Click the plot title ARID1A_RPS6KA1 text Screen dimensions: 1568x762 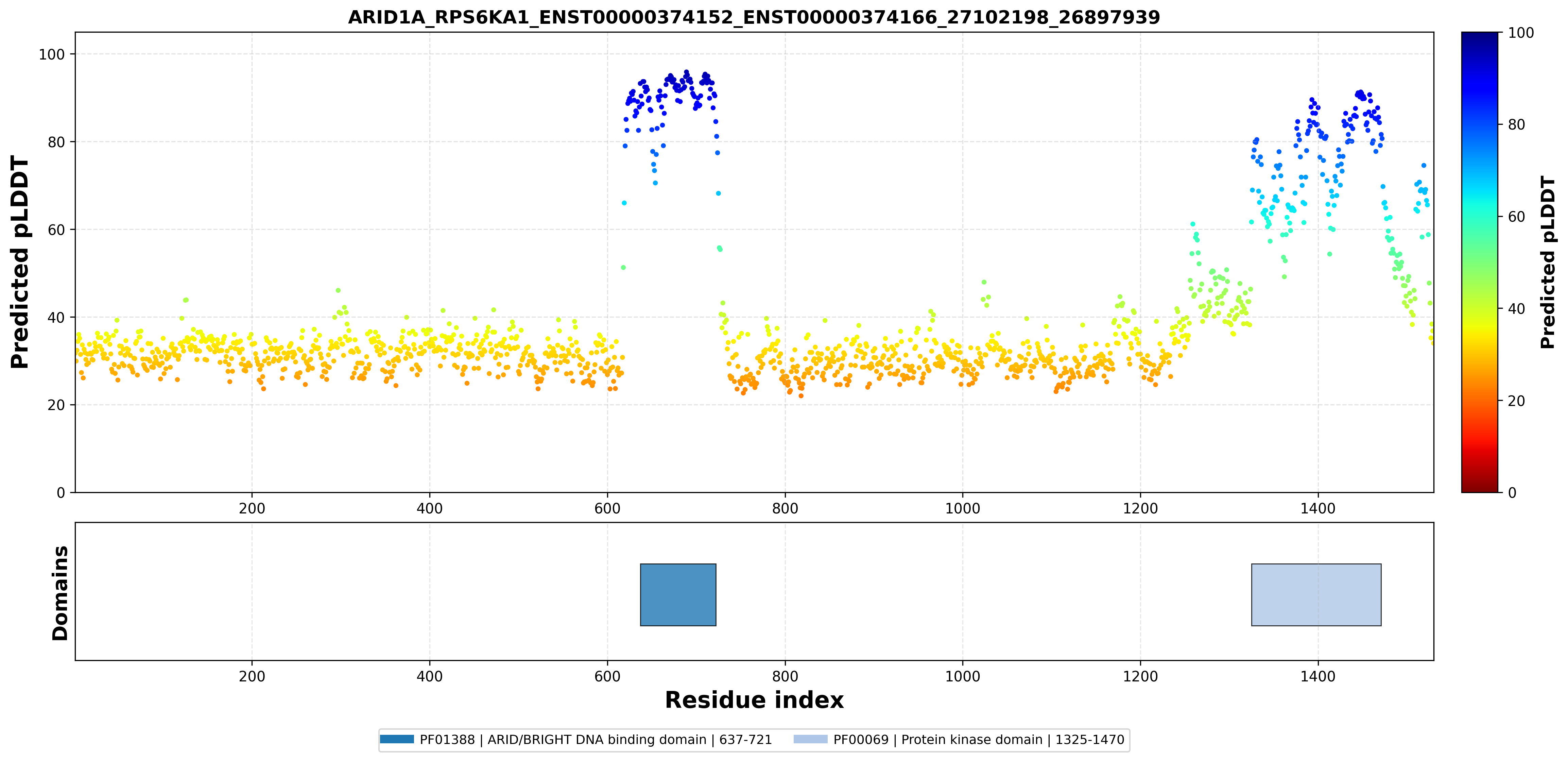(x=754, y=17)
